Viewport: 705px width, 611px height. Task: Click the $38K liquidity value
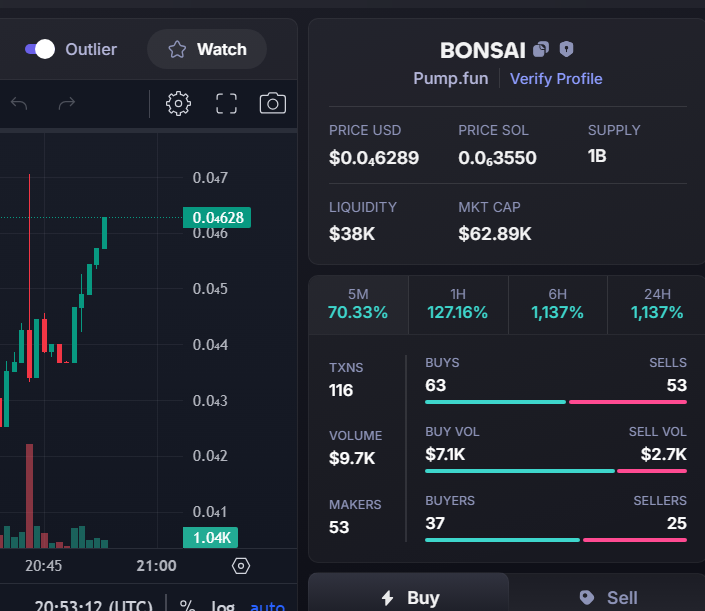click(352, 234)
